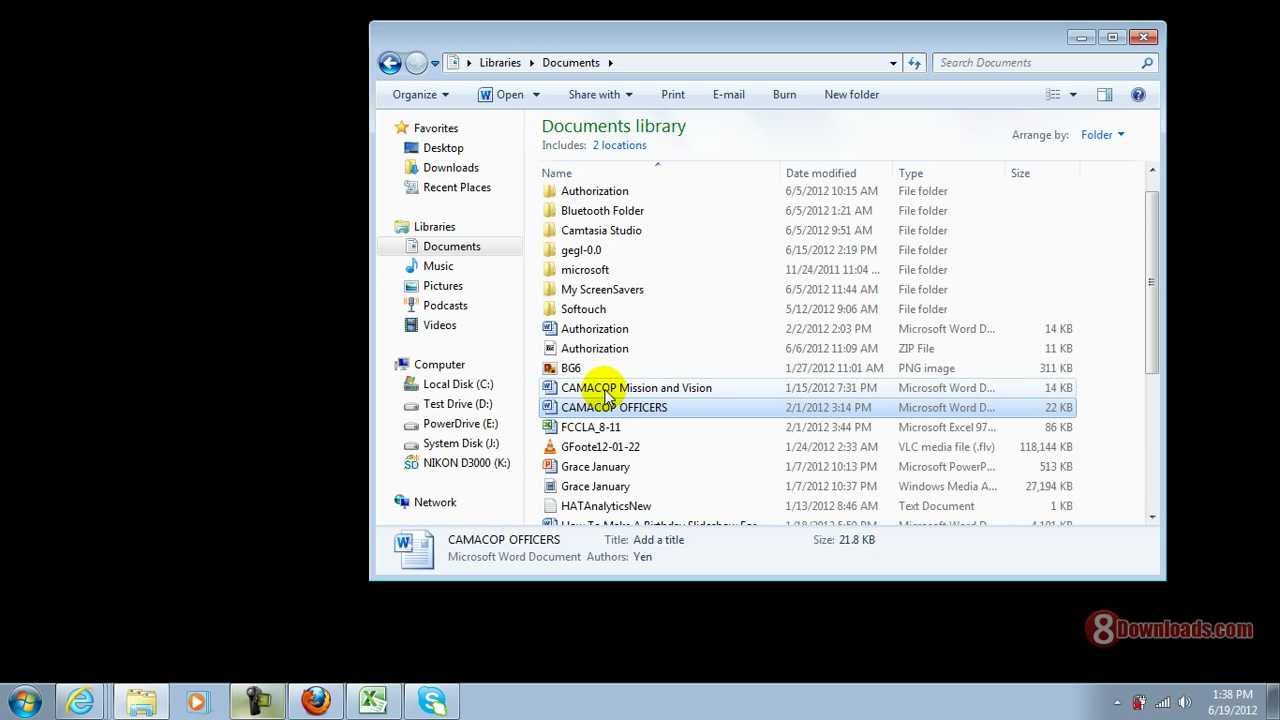Toggle the preview pane button

click(1104, 95)
